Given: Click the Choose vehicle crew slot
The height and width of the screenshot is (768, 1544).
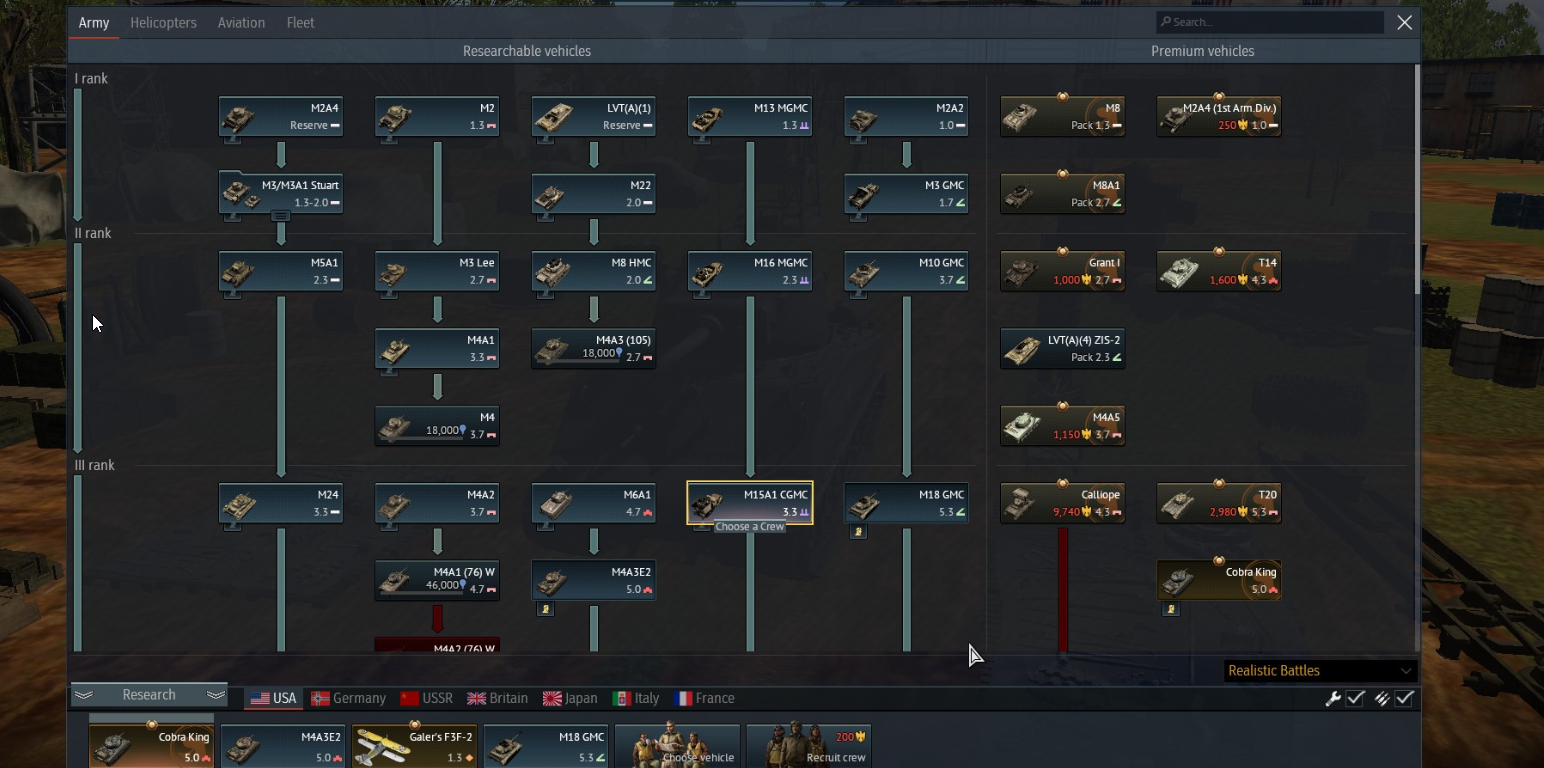Looking at the screenshot, I should [x=678, y=746].
